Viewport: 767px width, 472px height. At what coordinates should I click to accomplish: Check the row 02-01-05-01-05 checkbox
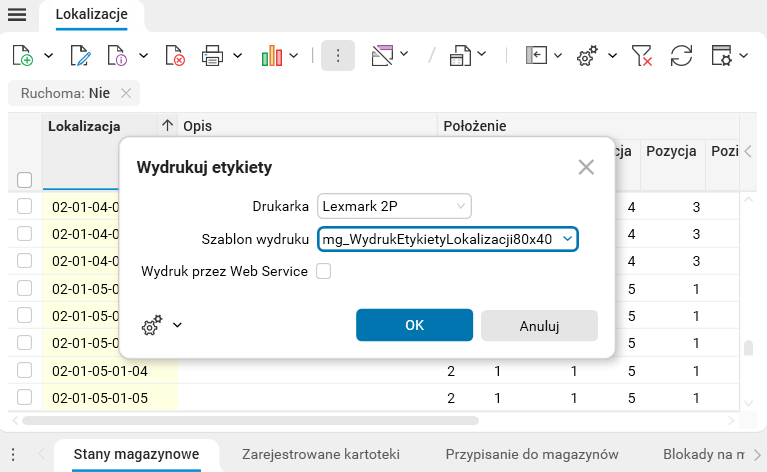click(x=24, y=397)
